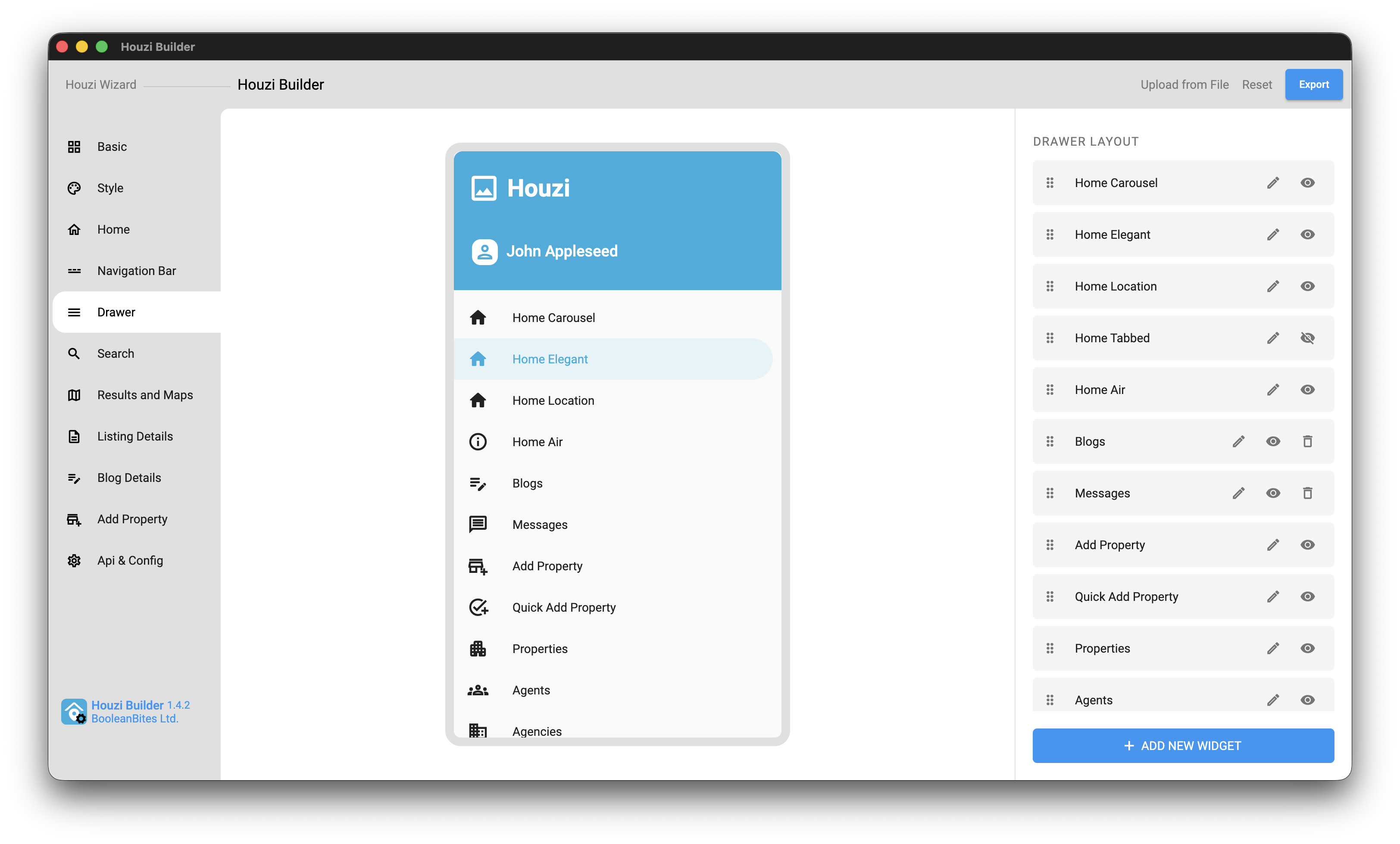This screenshot has height=844, width=1400.
Task: Click Agents item in phone preview
Action: pyautogui.click(x=617, y=690)
